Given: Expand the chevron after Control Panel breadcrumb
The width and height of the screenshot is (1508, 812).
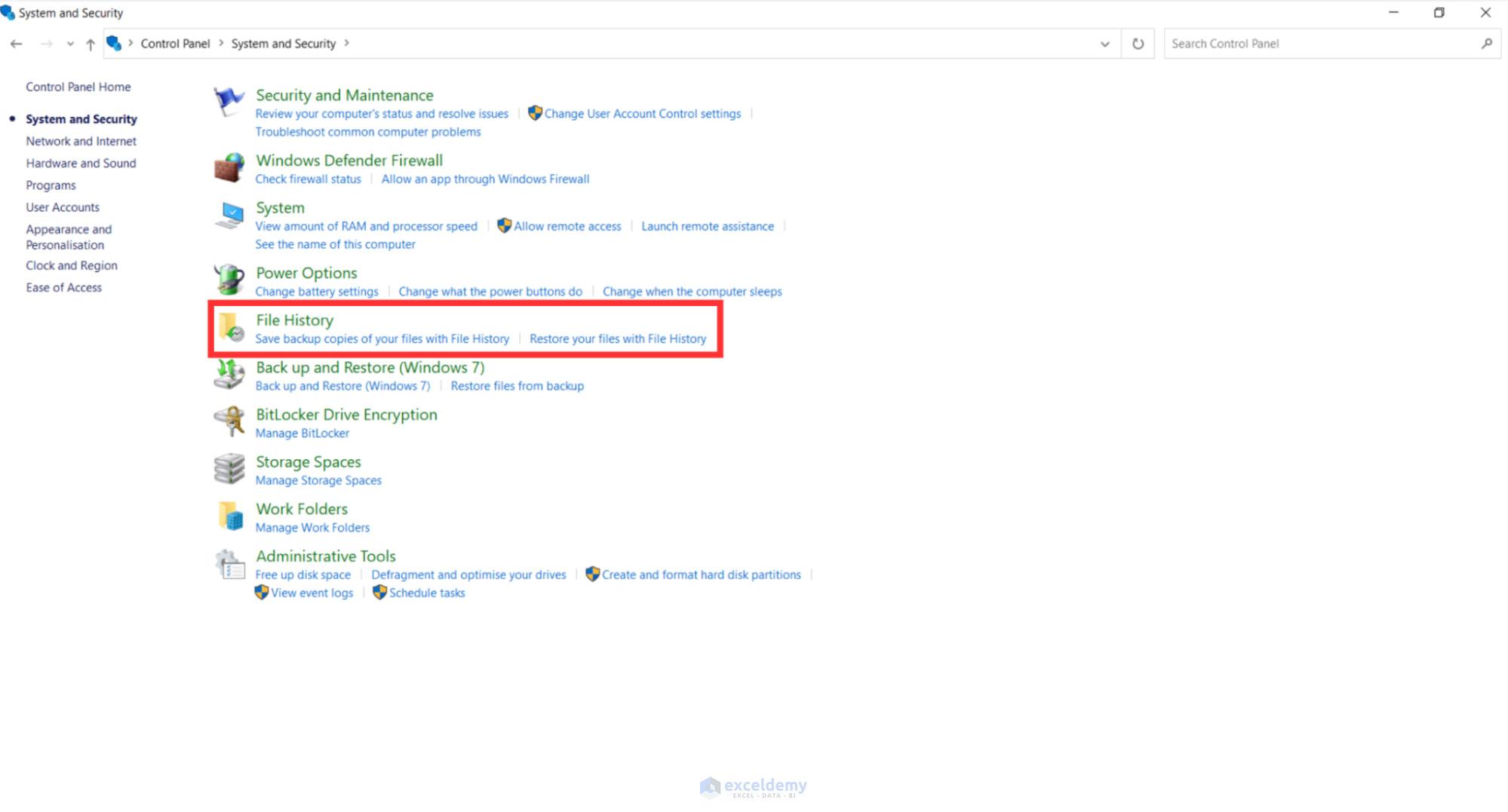Looking at the screenshot, I should click(x=221, y=43).
